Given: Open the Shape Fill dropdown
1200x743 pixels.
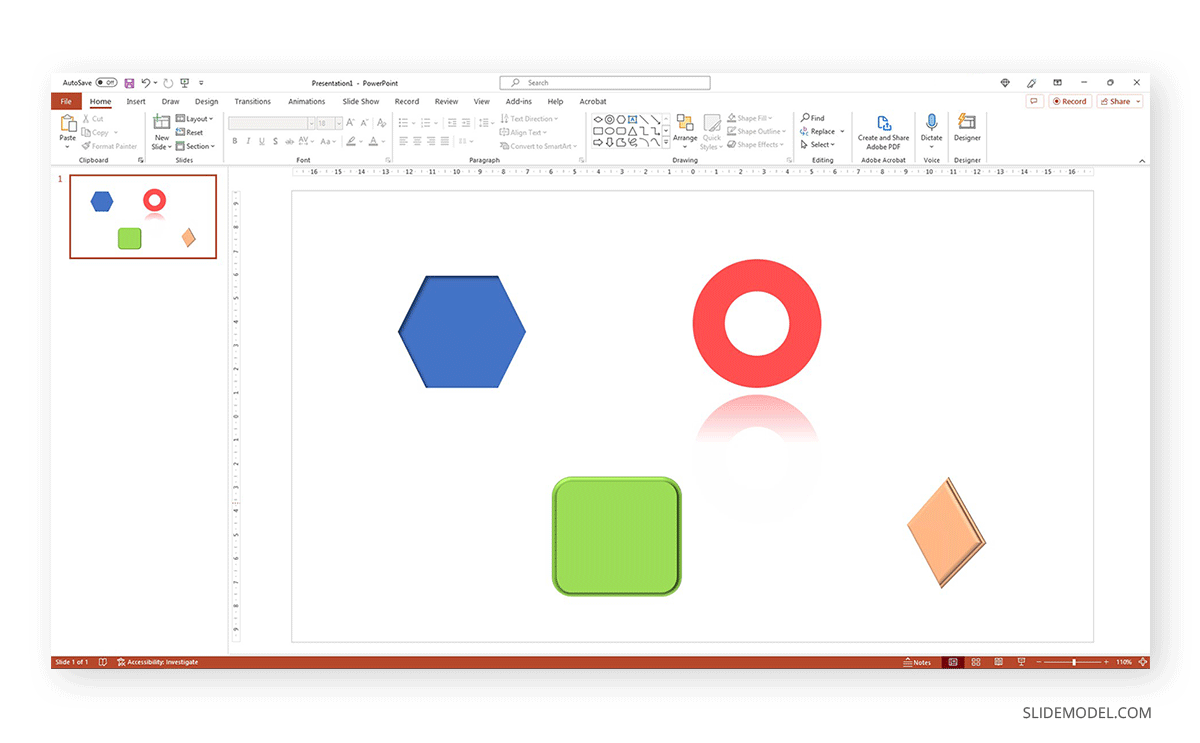Looking at the screenshot, I should [x=750, y=117].
